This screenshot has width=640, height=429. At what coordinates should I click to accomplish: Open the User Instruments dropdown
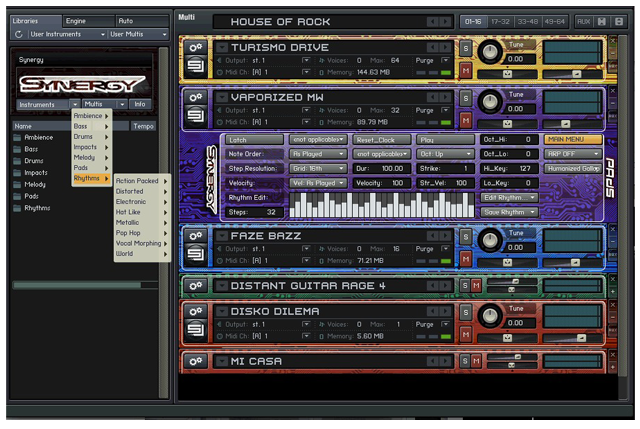(67, 34)
